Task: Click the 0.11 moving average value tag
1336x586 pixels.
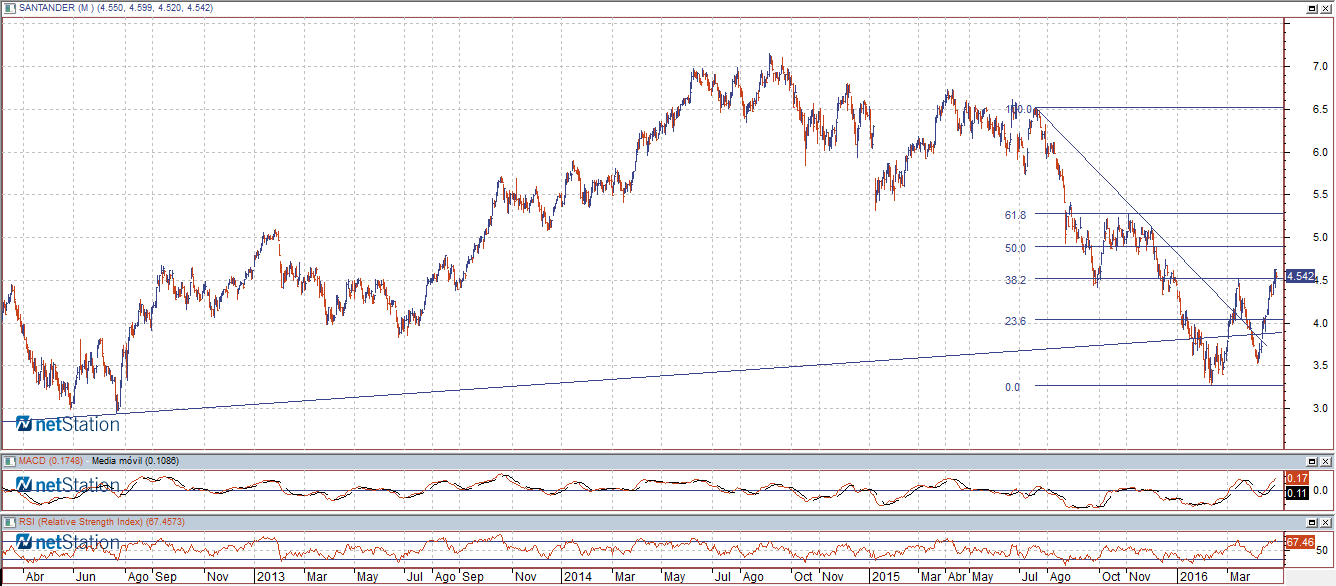Action: [1298, 493]
